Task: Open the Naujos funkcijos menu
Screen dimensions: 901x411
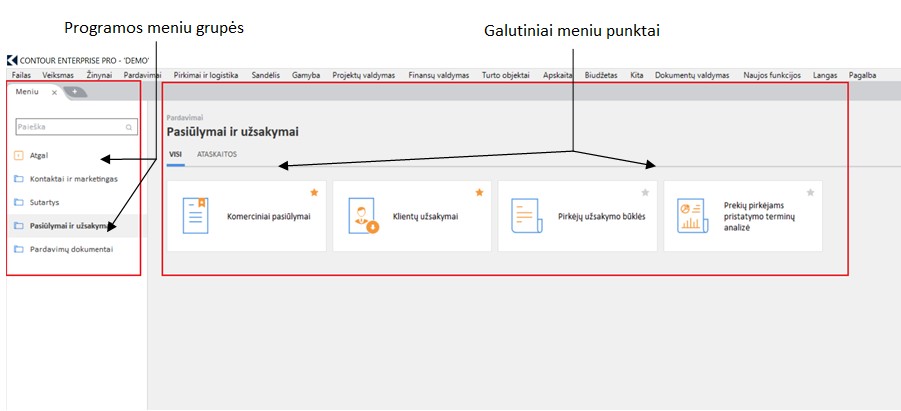Action: (772, 75)
